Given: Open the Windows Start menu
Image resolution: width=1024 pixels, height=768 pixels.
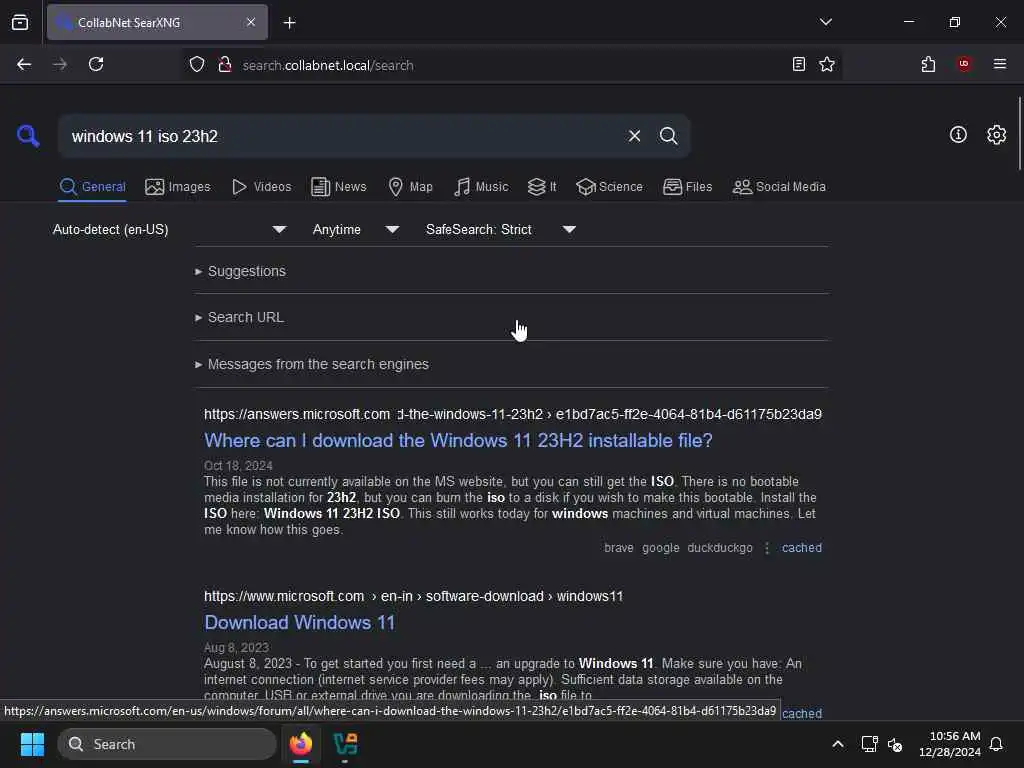Looking at the screenshot, I should click(x=32, y=744).
